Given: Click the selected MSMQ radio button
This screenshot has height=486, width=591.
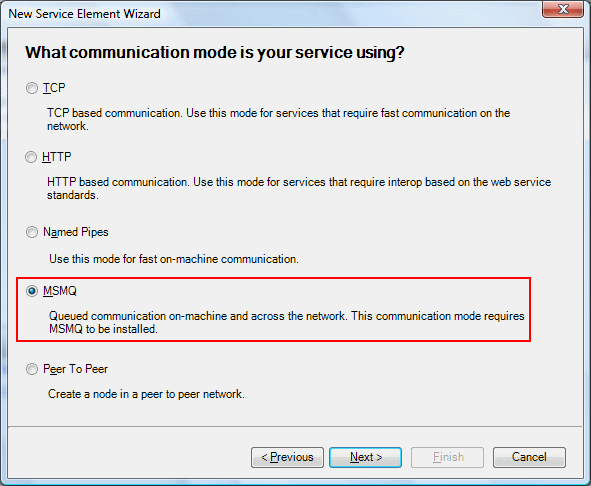Looking at the screenshot, I should tap(32, 291).
